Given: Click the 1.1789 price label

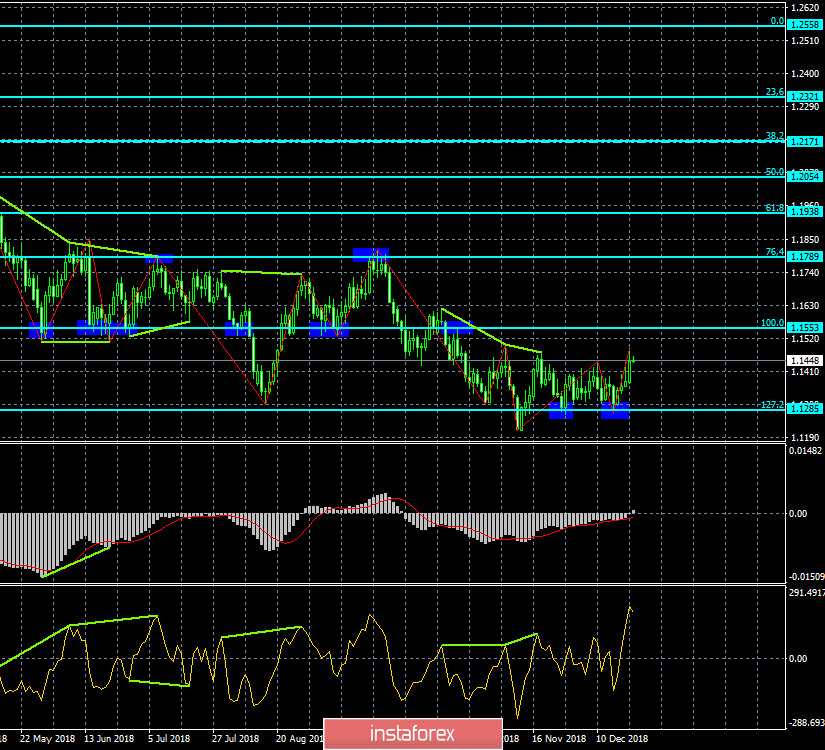Looking at the screenshot, I should [805, 257].
